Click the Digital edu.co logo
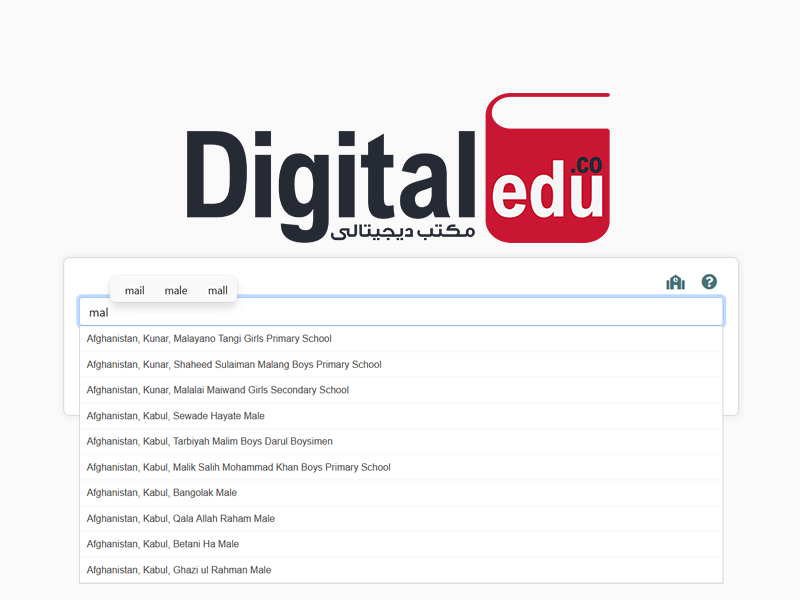This screenshot has height=600, width=800. click(398, 168)
